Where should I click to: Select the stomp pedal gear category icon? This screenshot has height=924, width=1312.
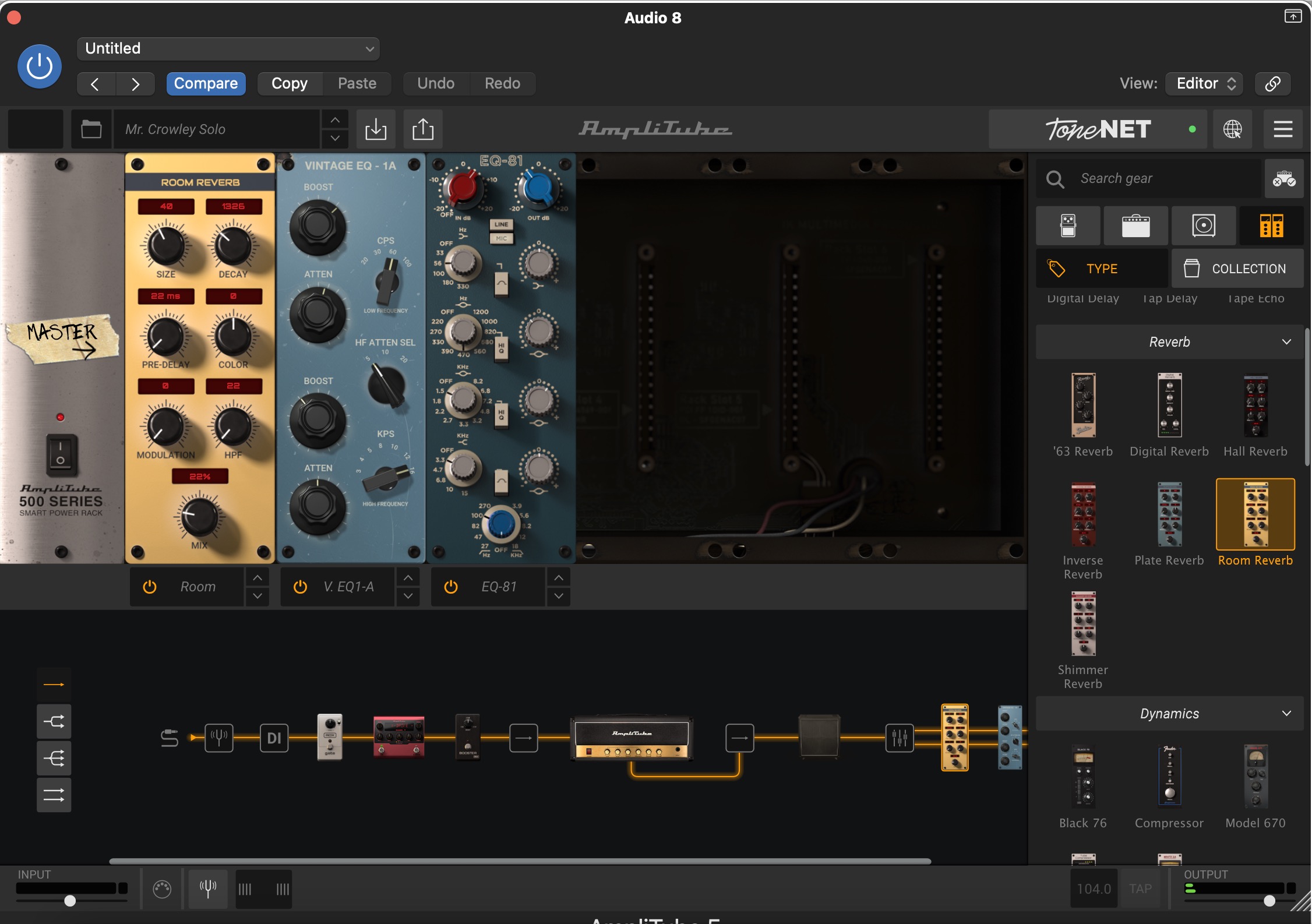1068,225
